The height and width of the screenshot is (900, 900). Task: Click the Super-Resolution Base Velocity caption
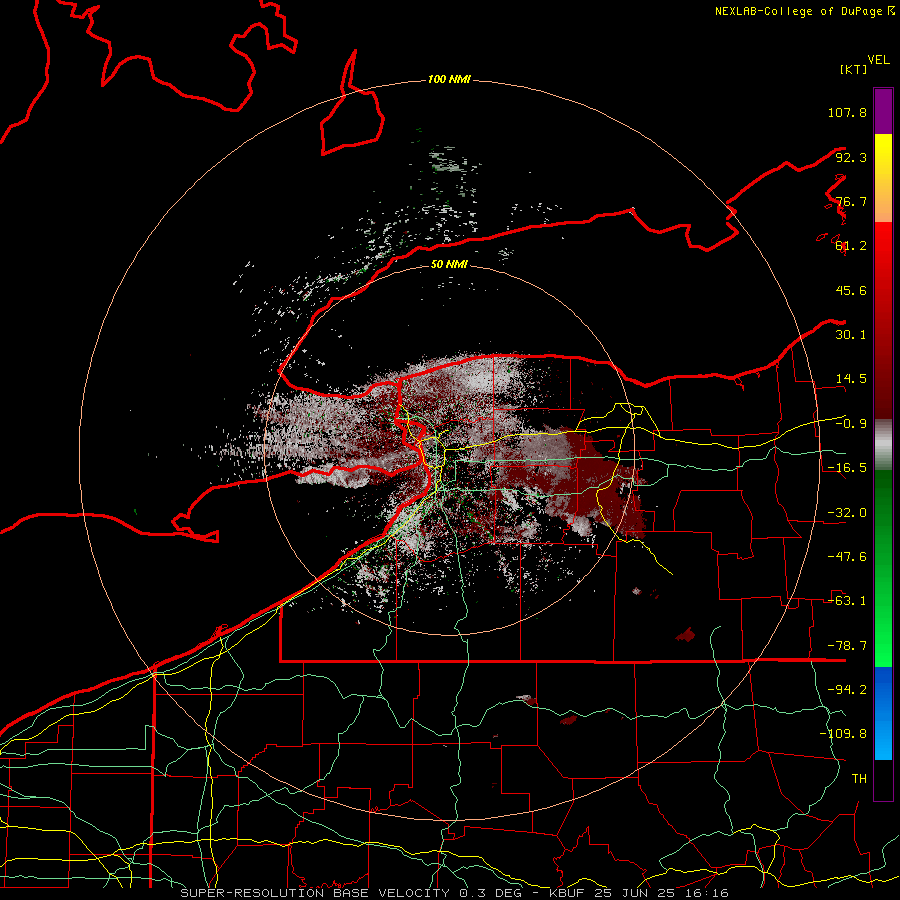point(455,893)
